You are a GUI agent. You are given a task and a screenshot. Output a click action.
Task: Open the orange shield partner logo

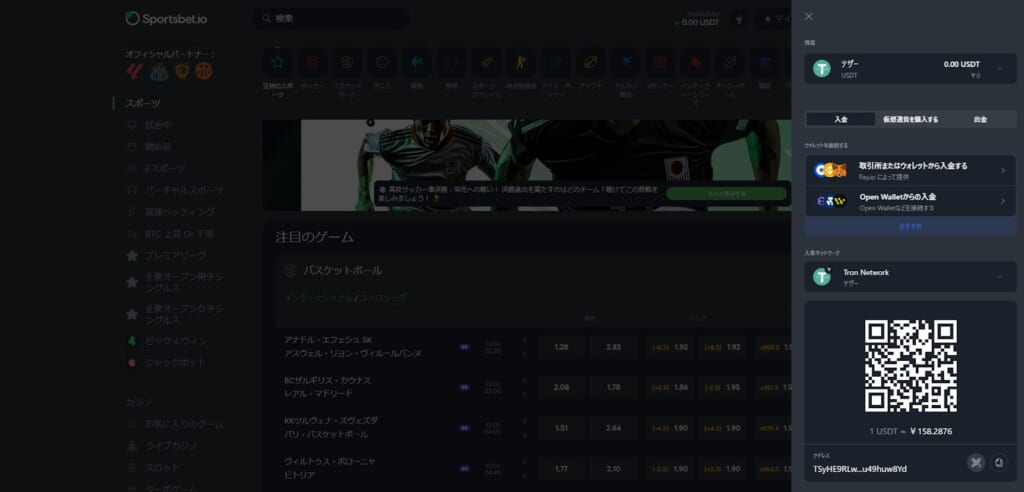(182, 71)
